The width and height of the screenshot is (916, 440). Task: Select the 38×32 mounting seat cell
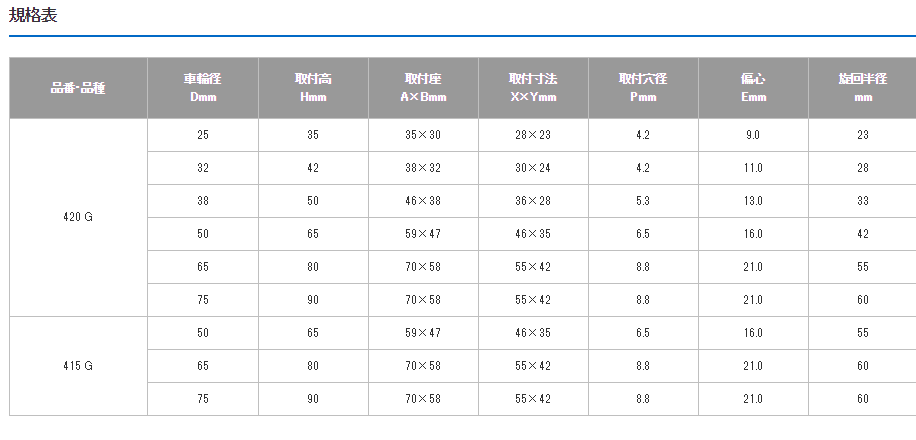(x=422, y=168)
